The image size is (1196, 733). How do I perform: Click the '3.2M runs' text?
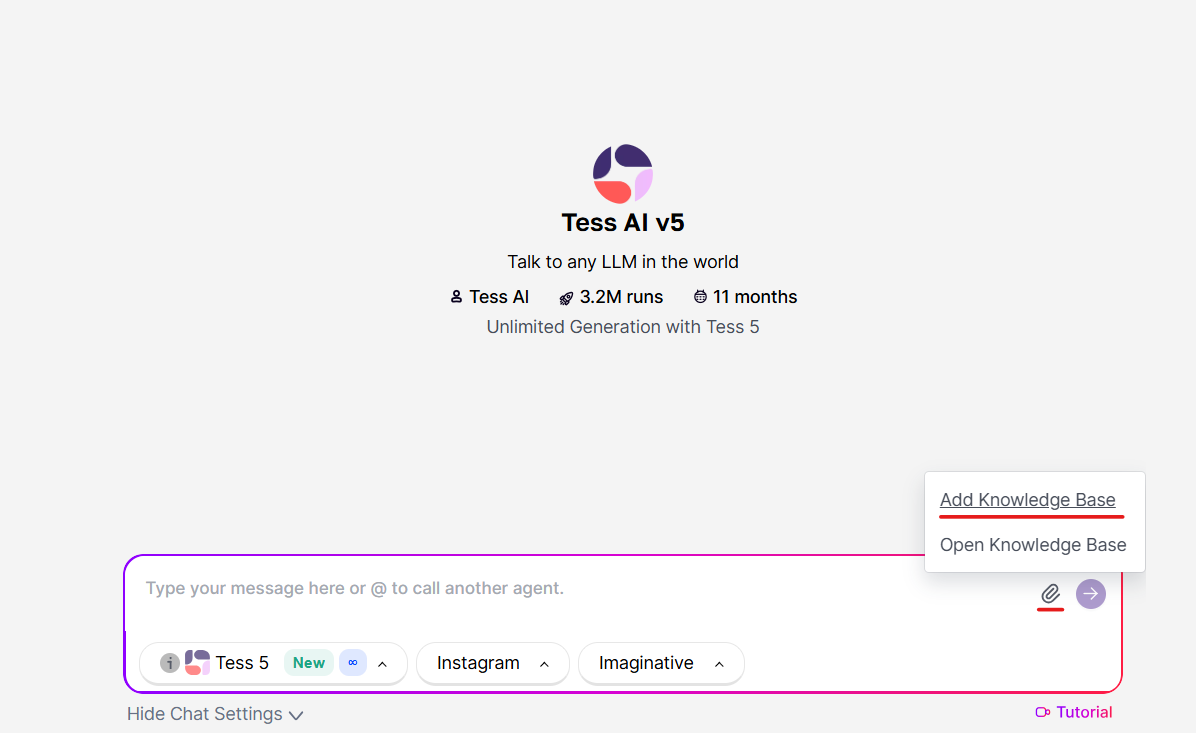621,297
